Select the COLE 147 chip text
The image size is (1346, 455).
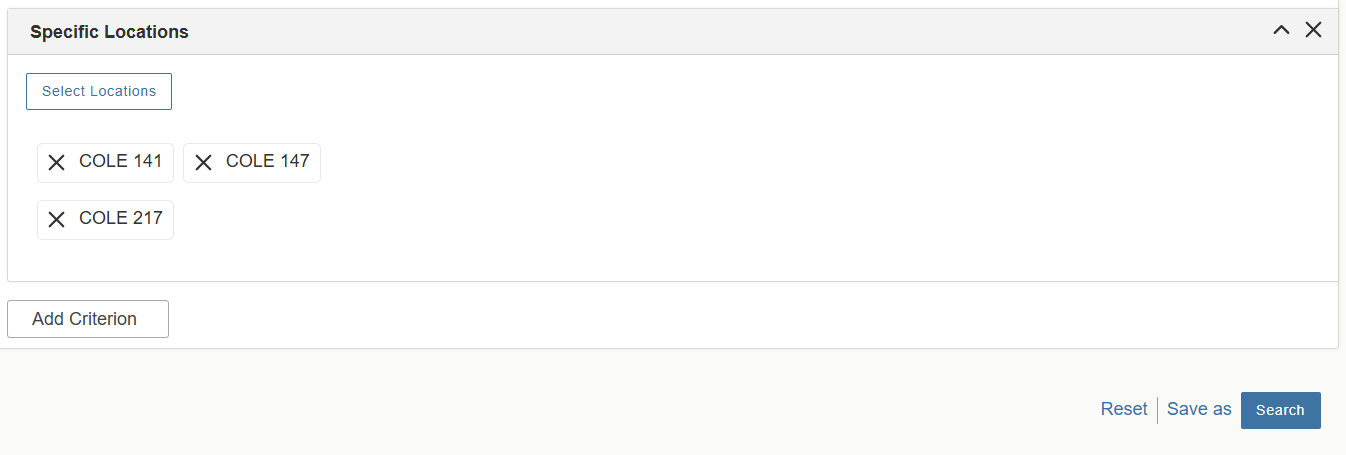[x=267, y=161]
